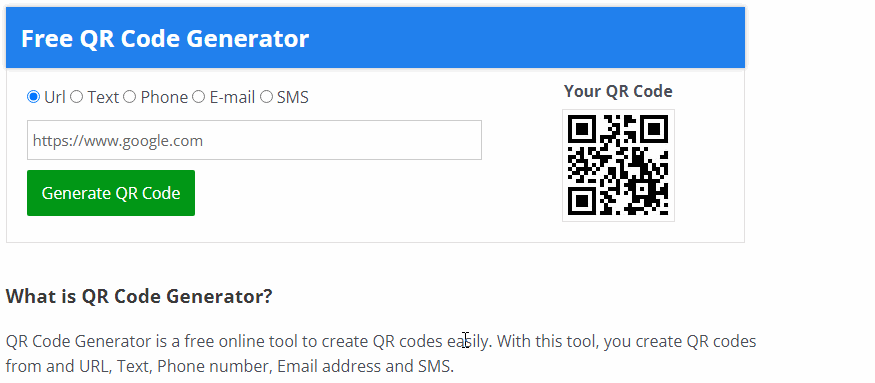875x383 pixels.
Task: Click the QR code's bottom-left finder square
Action: (x=581, y=201)
